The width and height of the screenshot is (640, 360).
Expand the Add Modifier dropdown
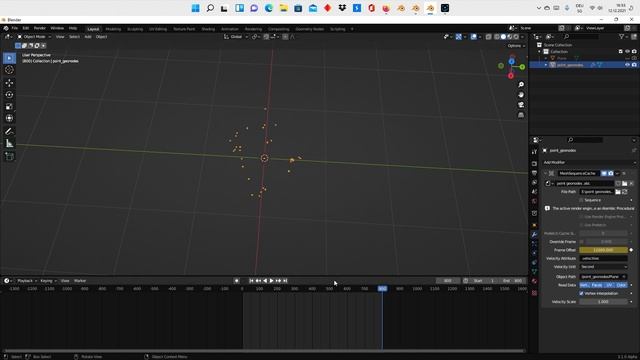pos(589,162)
